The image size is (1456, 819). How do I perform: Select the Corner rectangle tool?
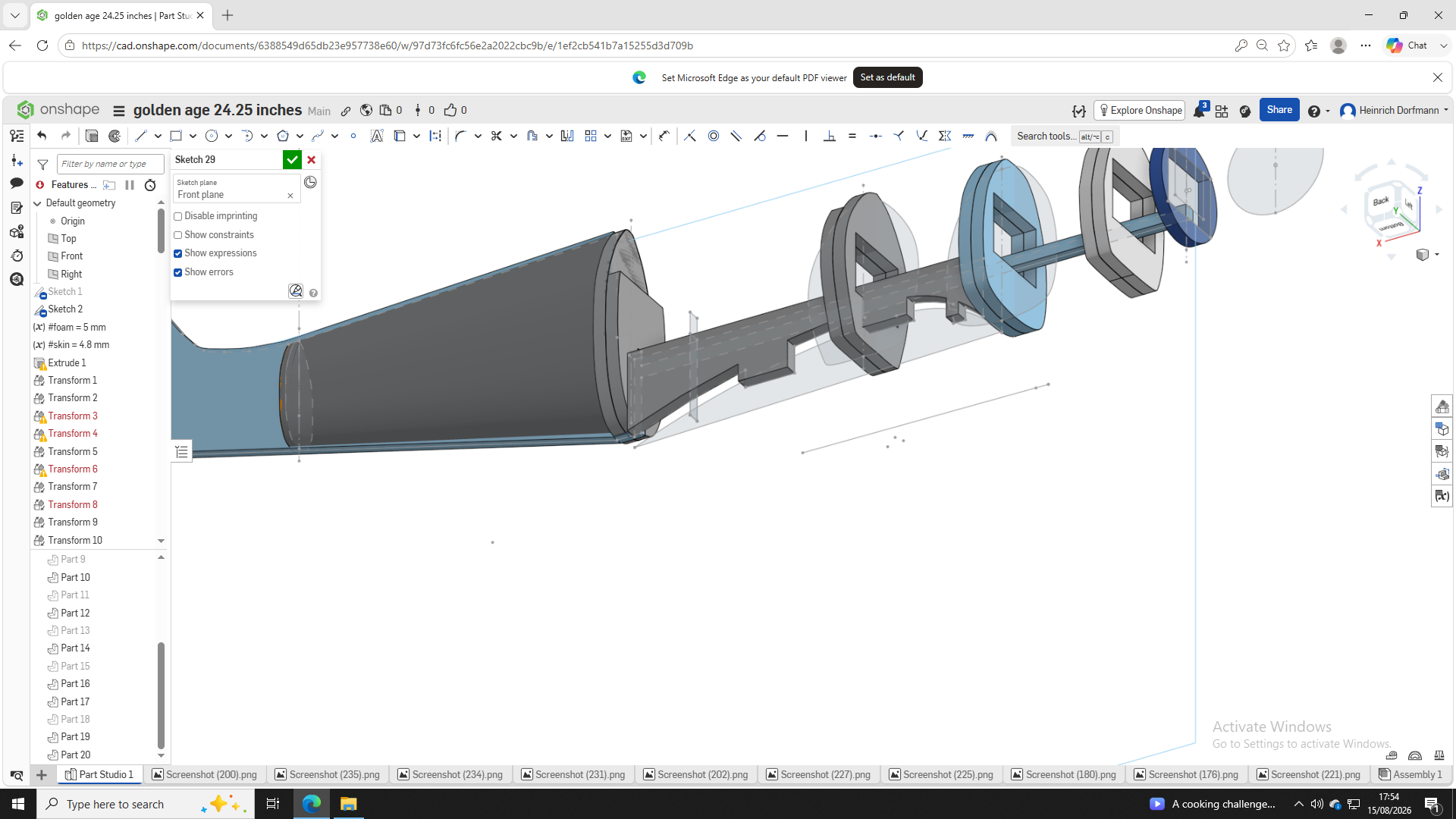click(x=176, y=136)
